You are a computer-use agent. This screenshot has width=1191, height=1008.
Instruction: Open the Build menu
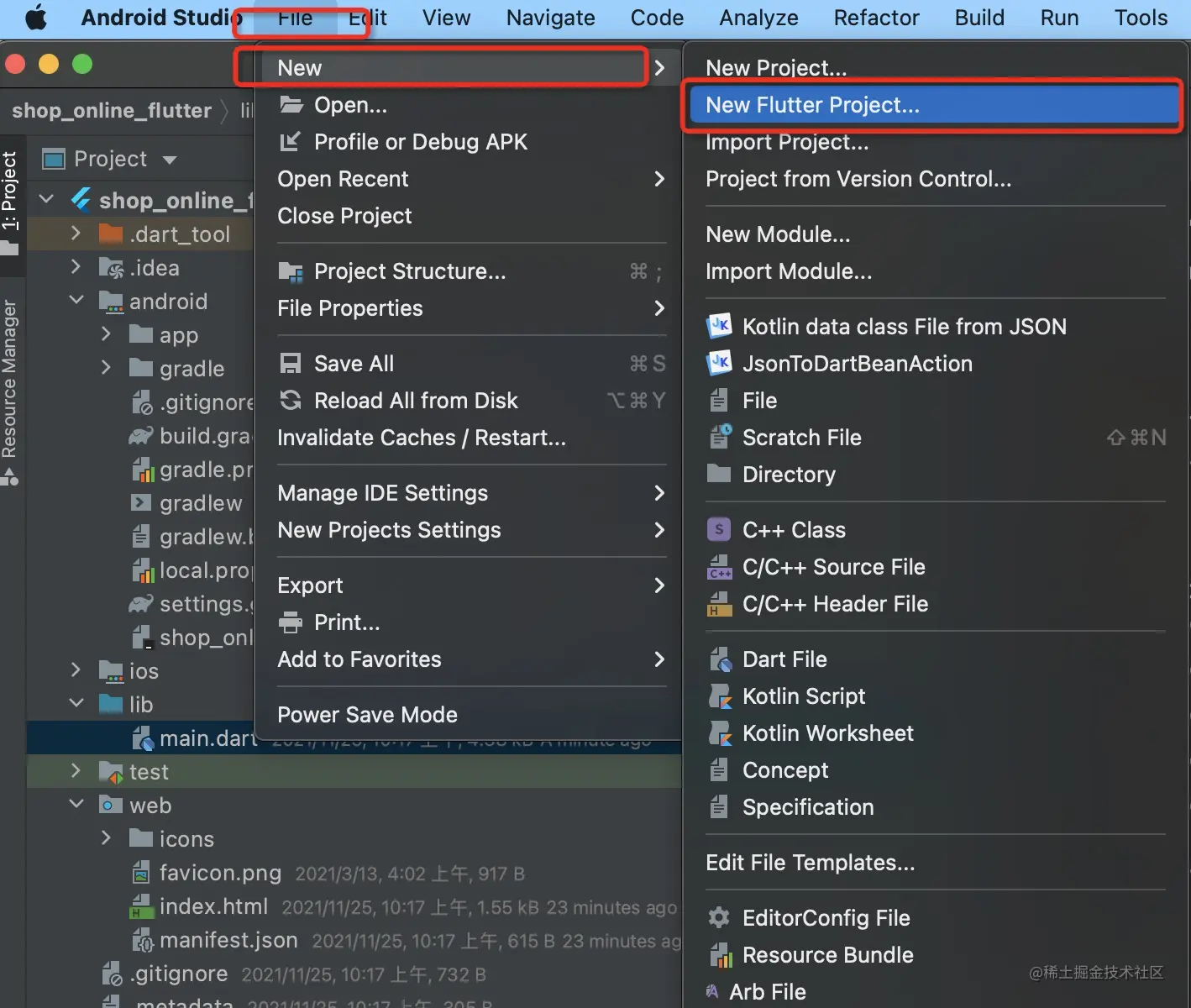pos(979,18)
